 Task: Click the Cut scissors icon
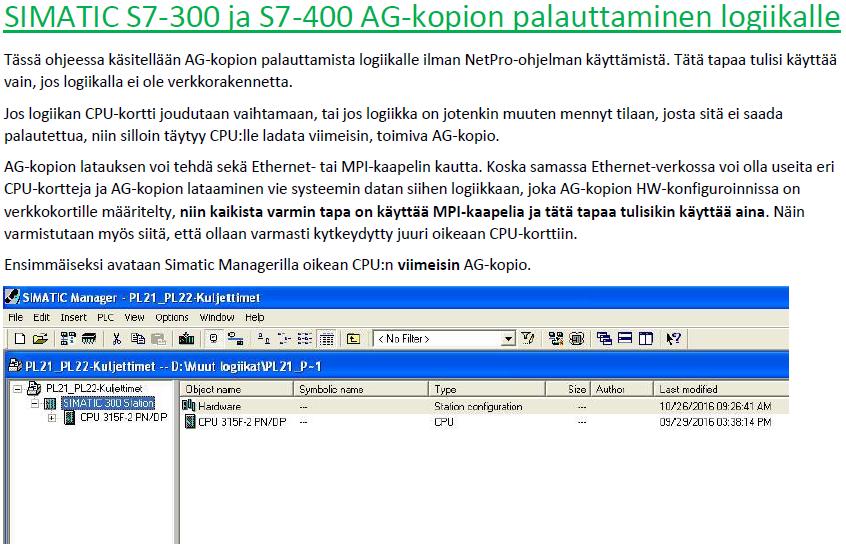coord(117,339)
